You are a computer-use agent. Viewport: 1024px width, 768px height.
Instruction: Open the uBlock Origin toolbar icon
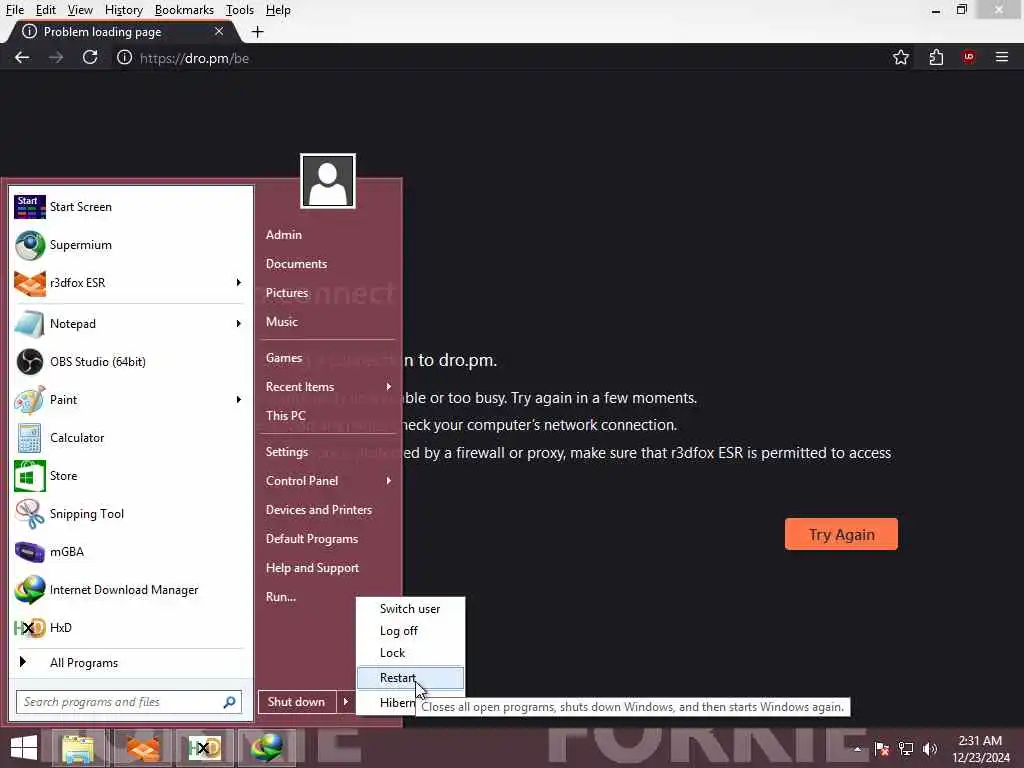(968, 57)
